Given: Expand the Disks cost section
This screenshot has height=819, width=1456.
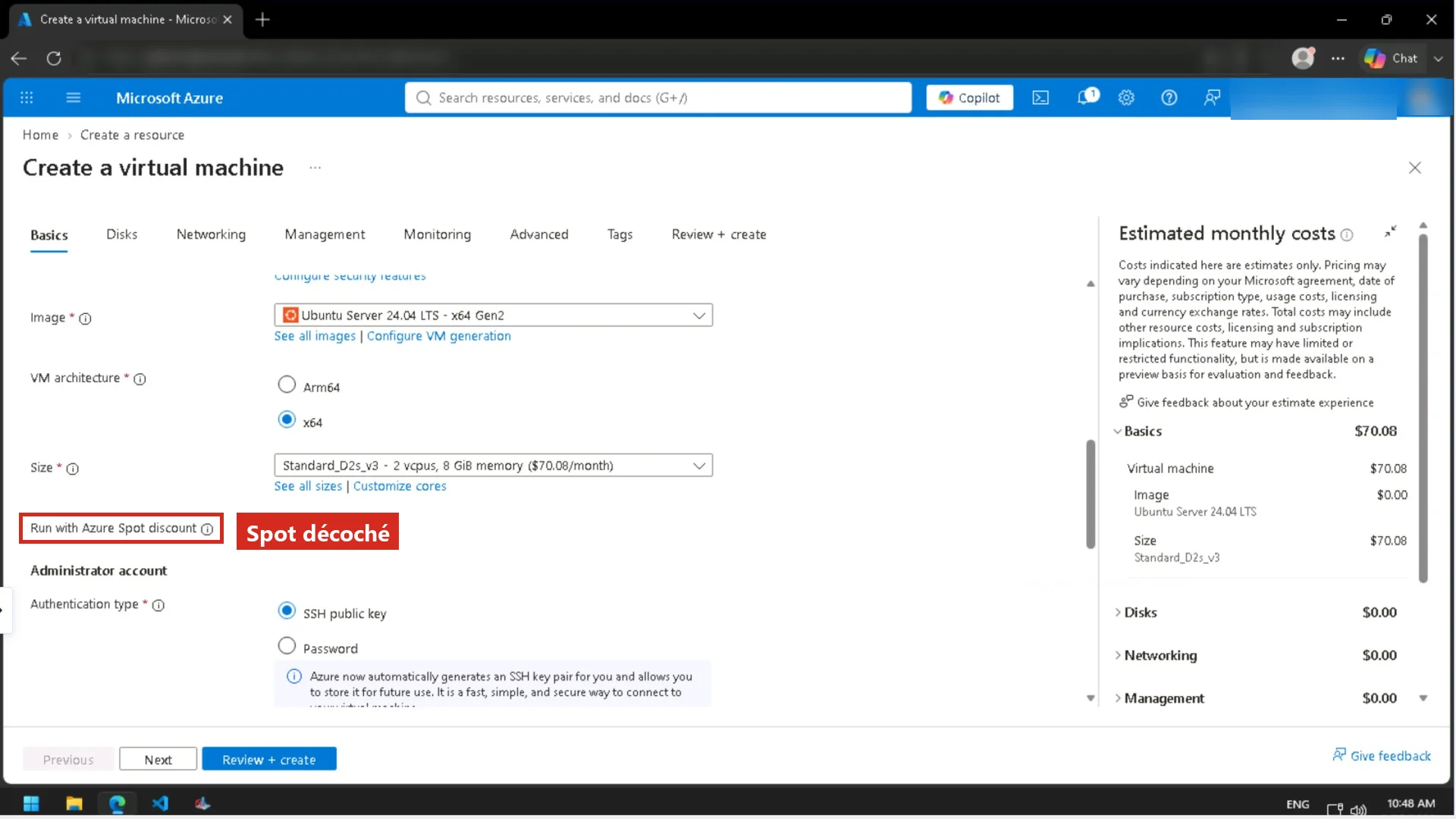Looking at the screenshot, I should tap(1117, 613).
